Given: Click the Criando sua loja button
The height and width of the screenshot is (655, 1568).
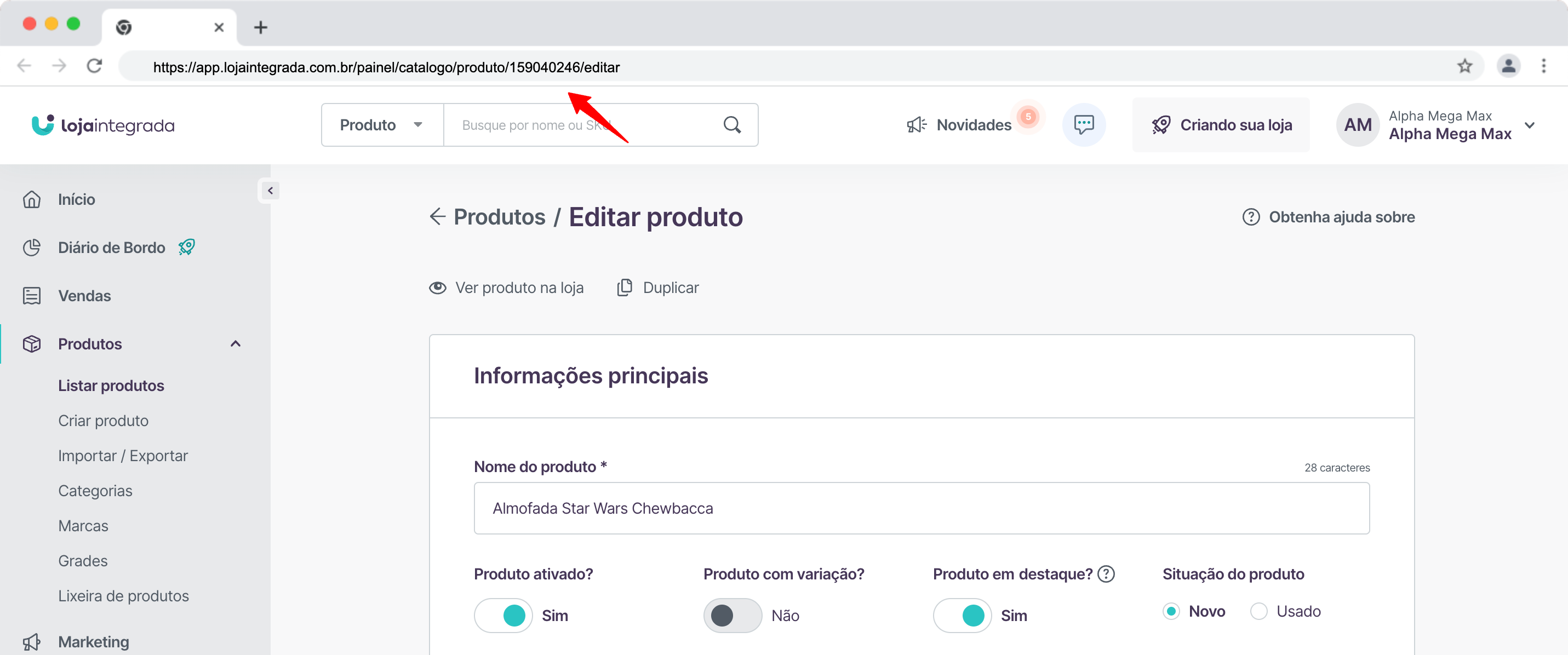Looking at the screenshot, I should pyautogui.click(x=1221, y=125).
